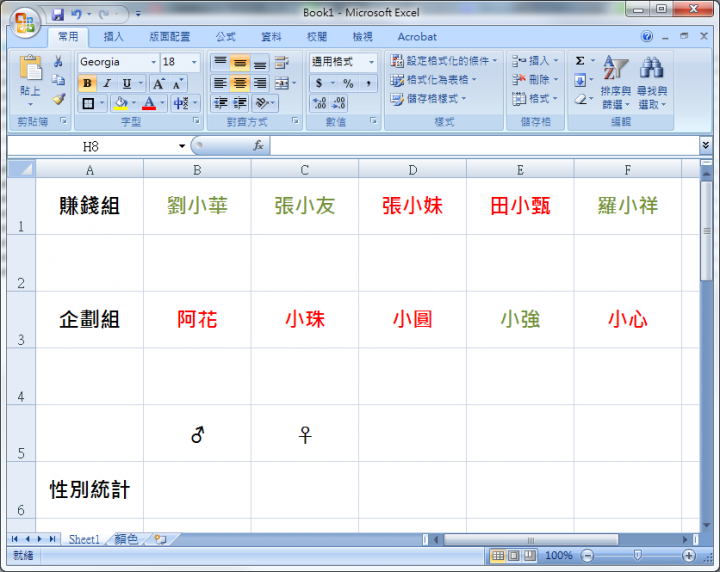This screenshot has height=572, width=720.
Task: Shrink font size with smaller A button
Action: pyautogui.click(x=177, y=84)
